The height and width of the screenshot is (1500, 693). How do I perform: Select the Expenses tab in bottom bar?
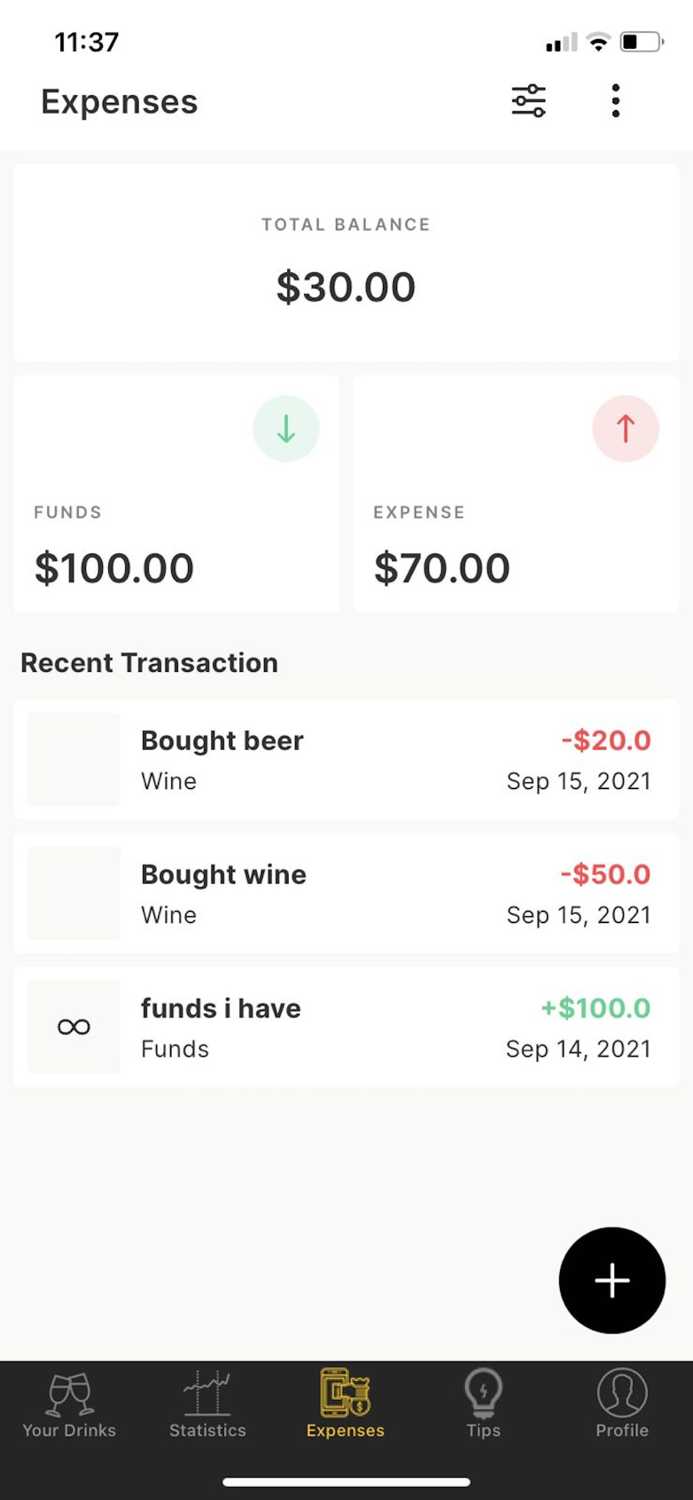(x=345, y=1405)
